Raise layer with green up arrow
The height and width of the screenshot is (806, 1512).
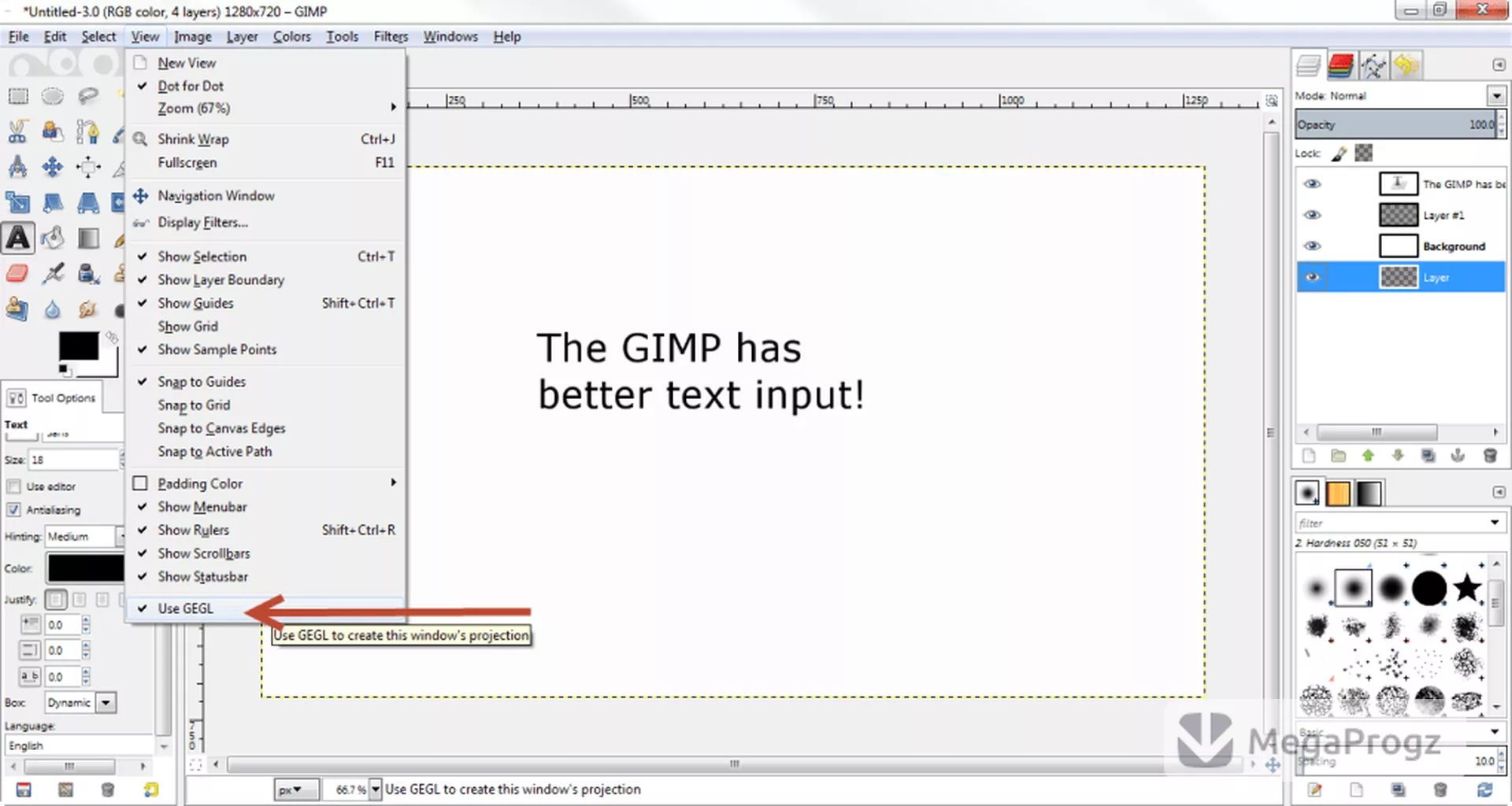click(x=1368, y=456)
